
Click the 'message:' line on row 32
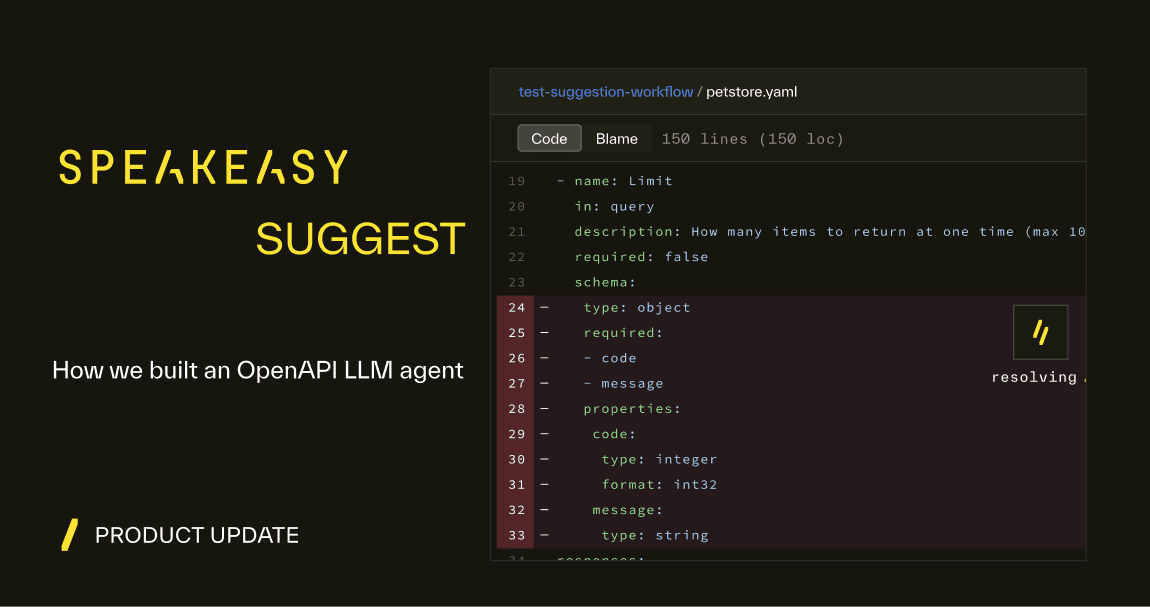[628, 509]
